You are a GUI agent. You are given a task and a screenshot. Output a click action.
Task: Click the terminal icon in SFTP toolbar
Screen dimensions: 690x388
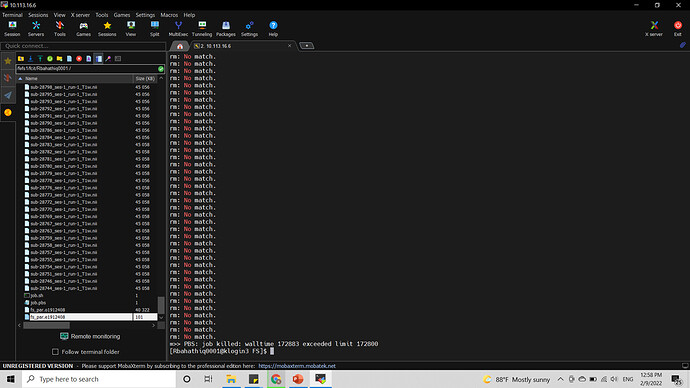[x=118, y=59]
